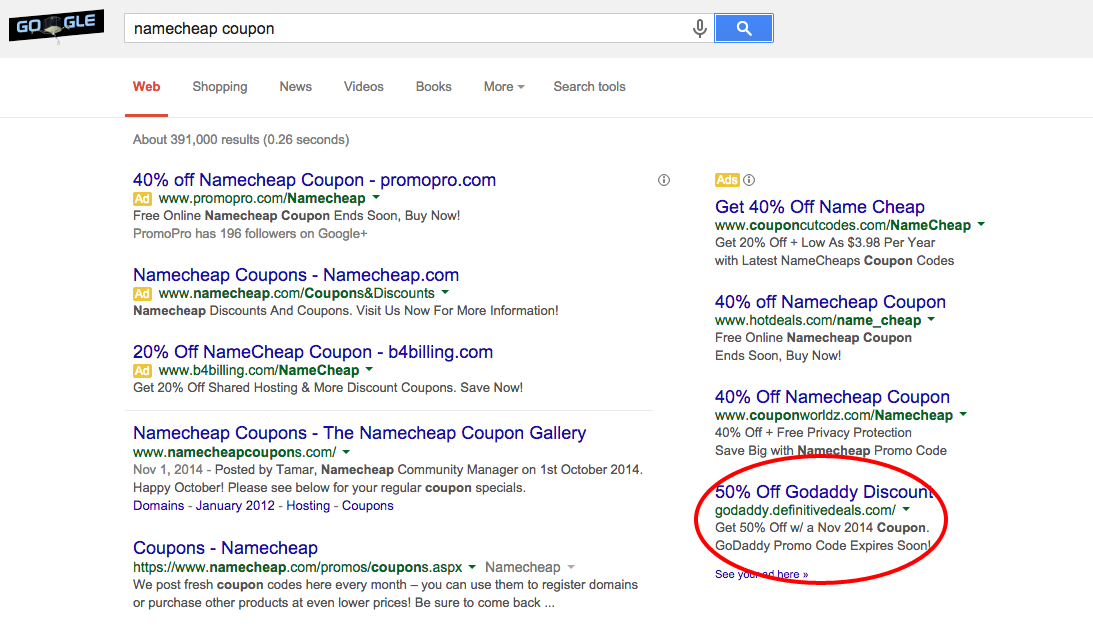Click www.couponcutcodes.com/NameCheap URL text
The height and width of the screenshot is (631, 1093).
coord(843,225)
